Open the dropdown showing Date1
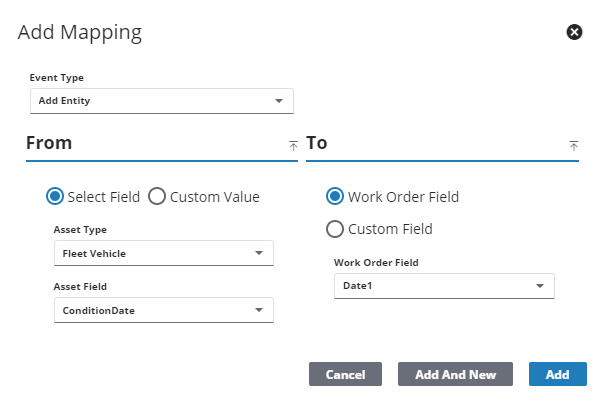The height and width of the screenshot is (408, 604). pyautogui.click(x=443, y=286)
